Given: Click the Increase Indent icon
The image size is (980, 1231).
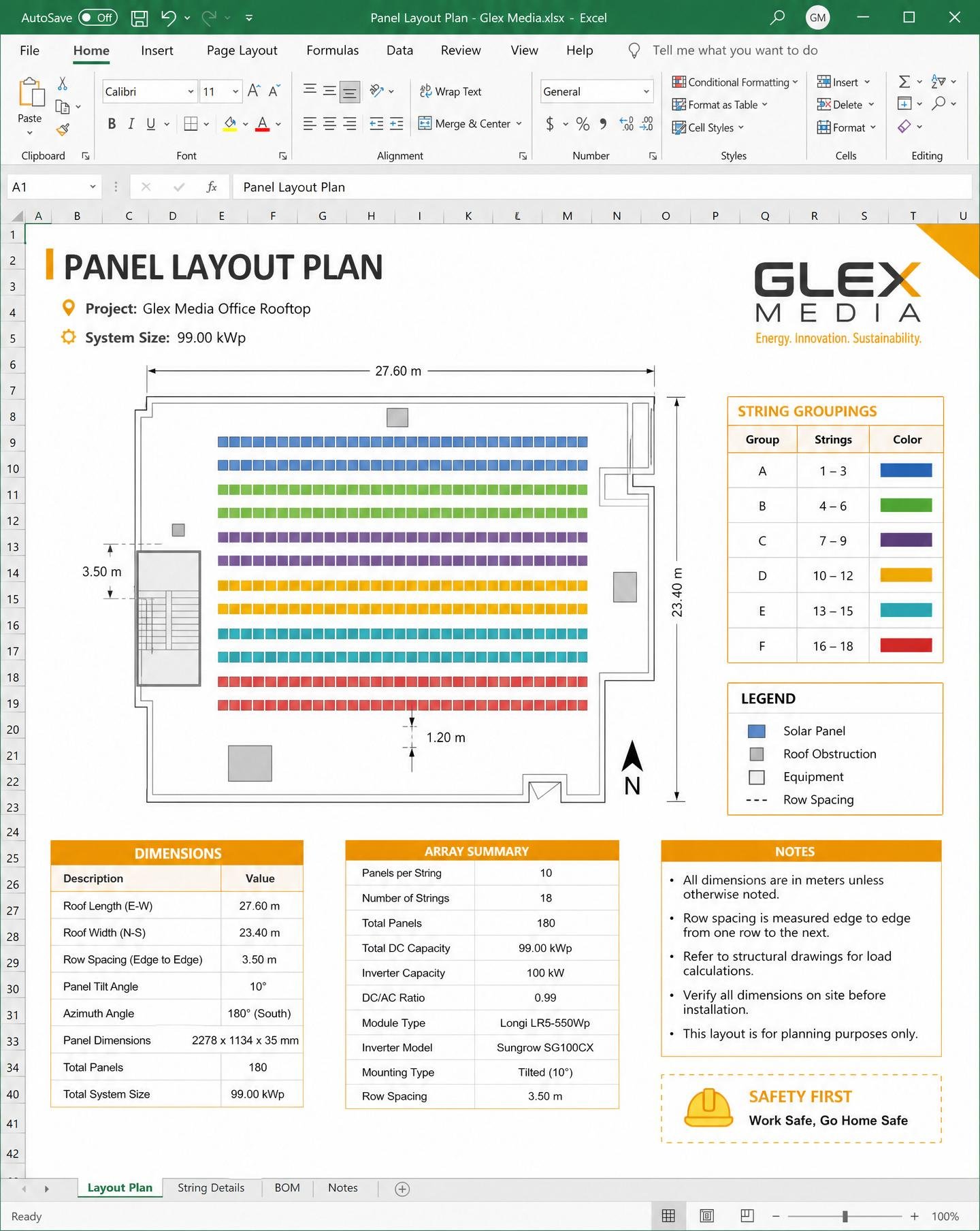Looking at the screenshot, I should [397, 124].
